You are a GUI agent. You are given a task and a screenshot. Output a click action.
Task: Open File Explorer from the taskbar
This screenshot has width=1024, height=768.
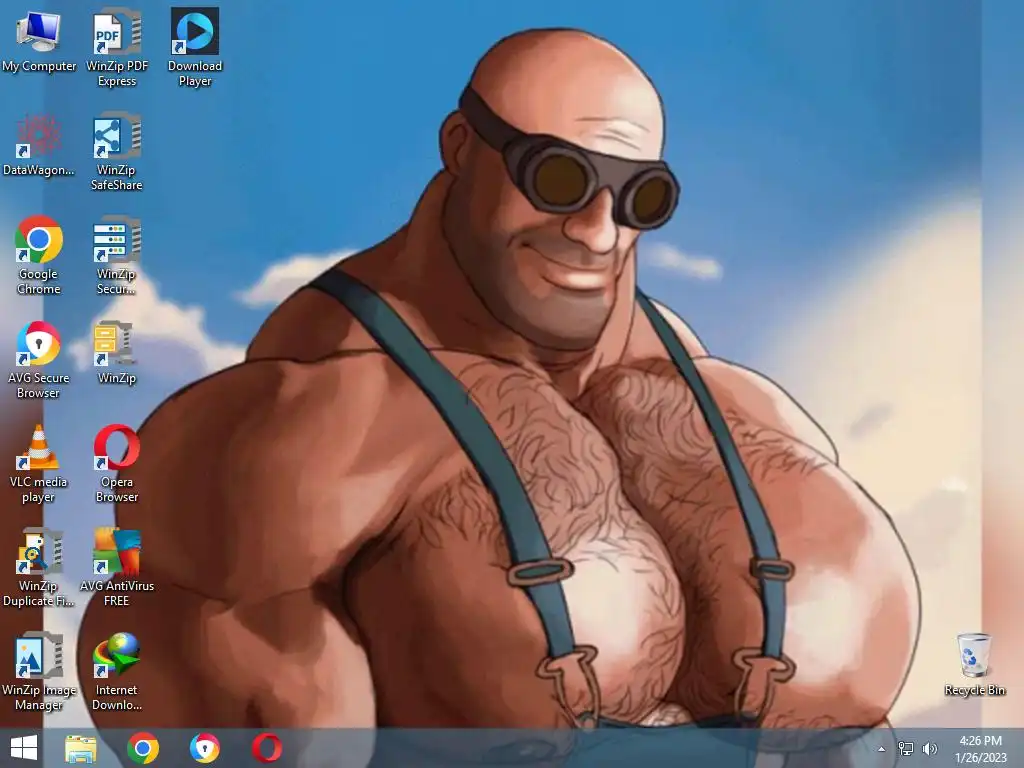point(80,748)
